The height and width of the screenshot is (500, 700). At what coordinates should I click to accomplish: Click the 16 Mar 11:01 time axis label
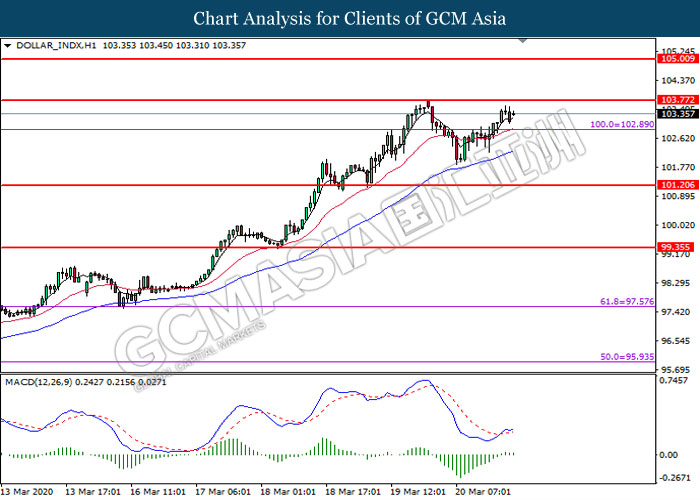click(x=158, y=492)
